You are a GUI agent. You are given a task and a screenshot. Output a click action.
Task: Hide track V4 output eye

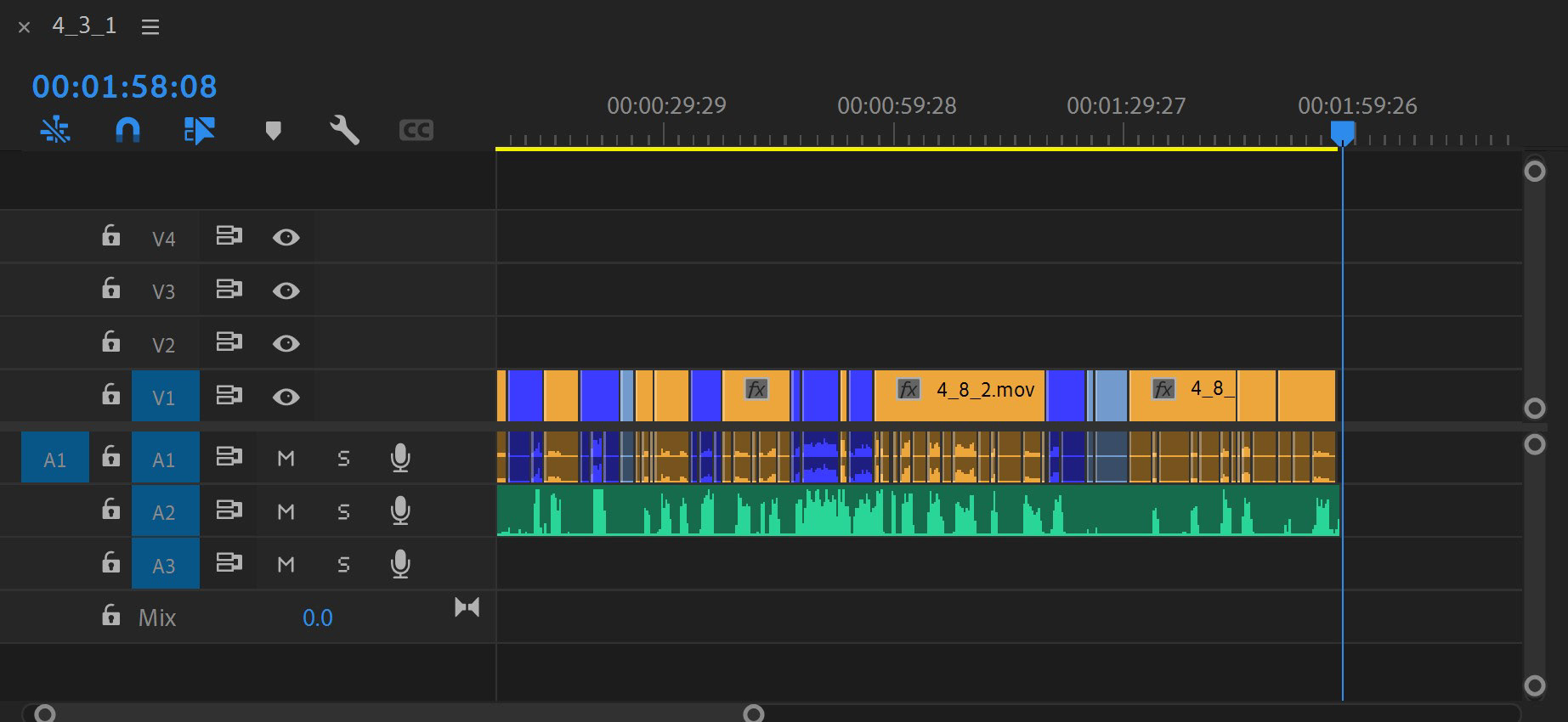(x=286, y=237)
